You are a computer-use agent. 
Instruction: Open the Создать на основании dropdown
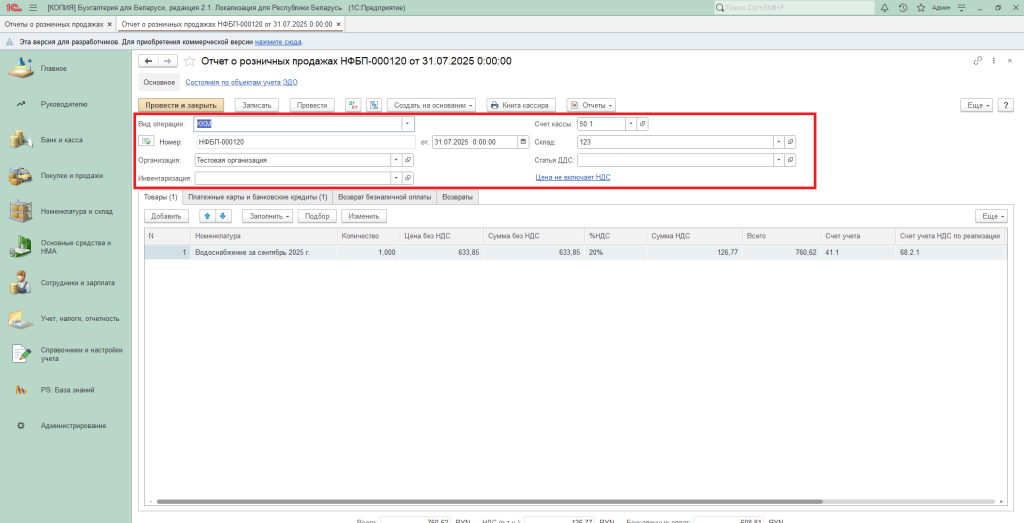tap(433, 105)
